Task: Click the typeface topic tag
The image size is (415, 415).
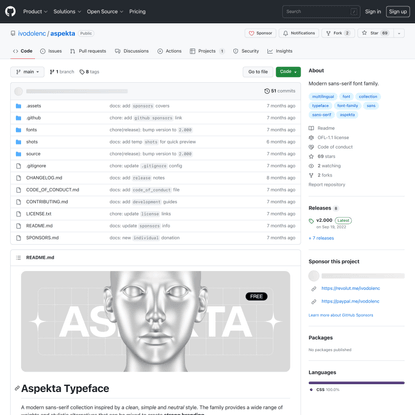Action: 320,106
